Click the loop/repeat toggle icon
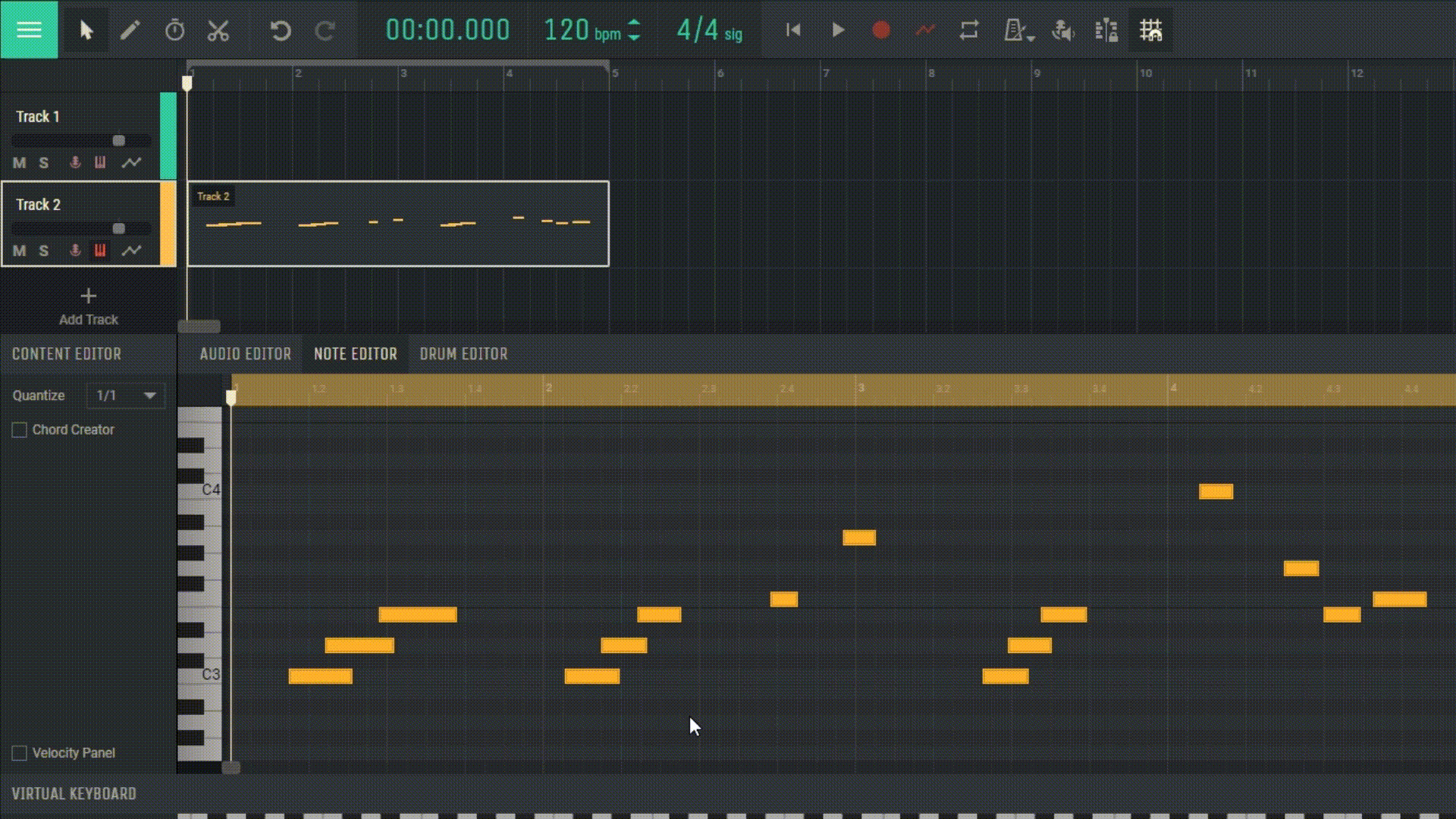 [x=968, y=30]
